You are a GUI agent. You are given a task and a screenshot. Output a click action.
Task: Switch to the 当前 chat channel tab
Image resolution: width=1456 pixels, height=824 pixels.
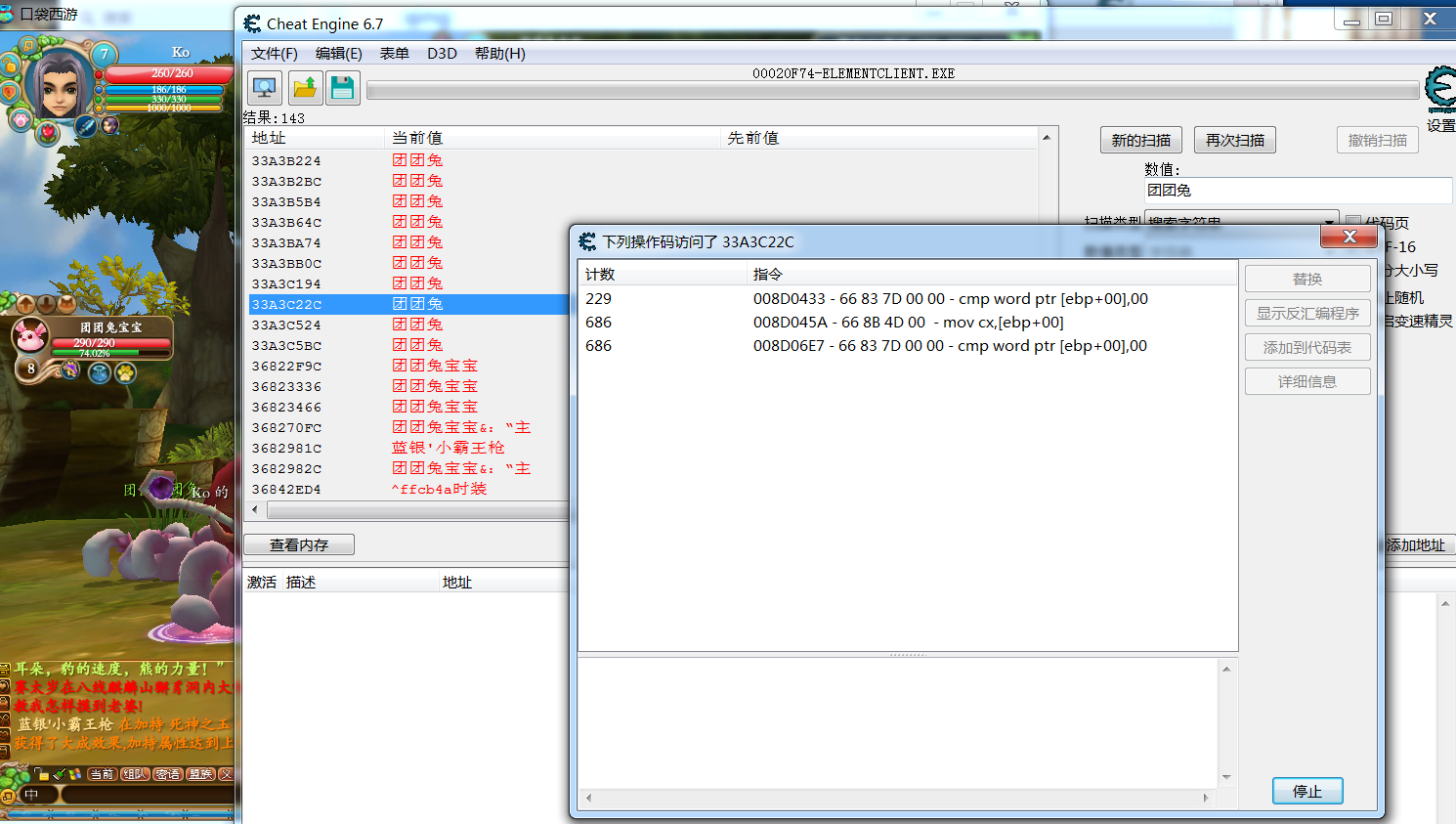102,774
